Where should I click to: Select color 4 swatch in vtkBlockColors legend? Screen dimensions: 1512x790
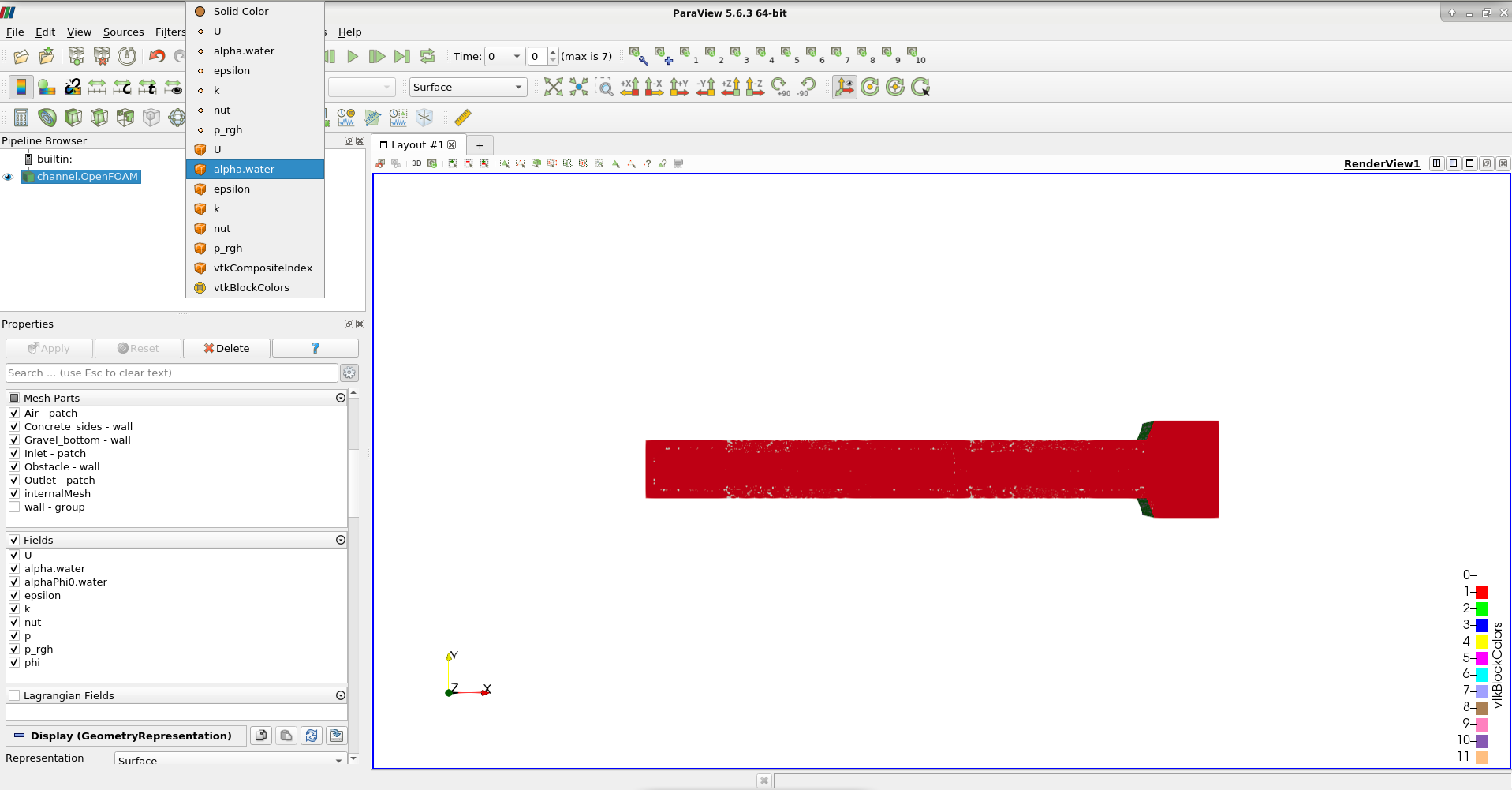pos(1481,641)
